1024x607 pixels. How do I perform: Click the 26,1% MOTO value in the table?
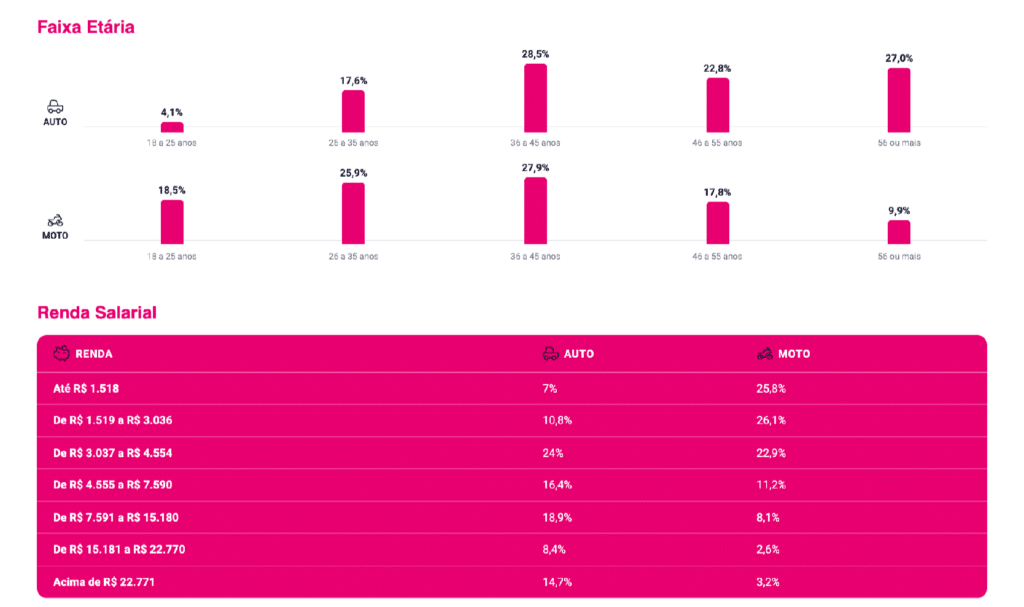(771, 420)
